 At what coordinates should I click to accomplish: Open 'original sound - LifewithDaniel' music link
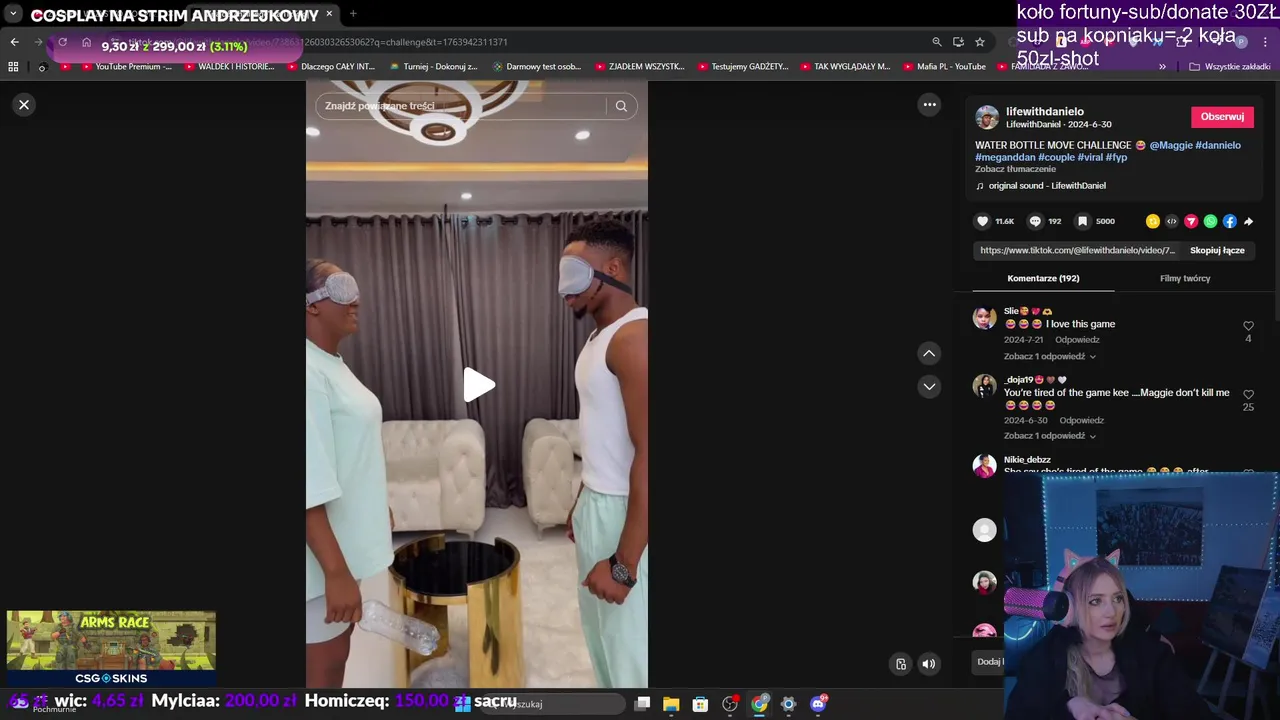point(1046,186)
